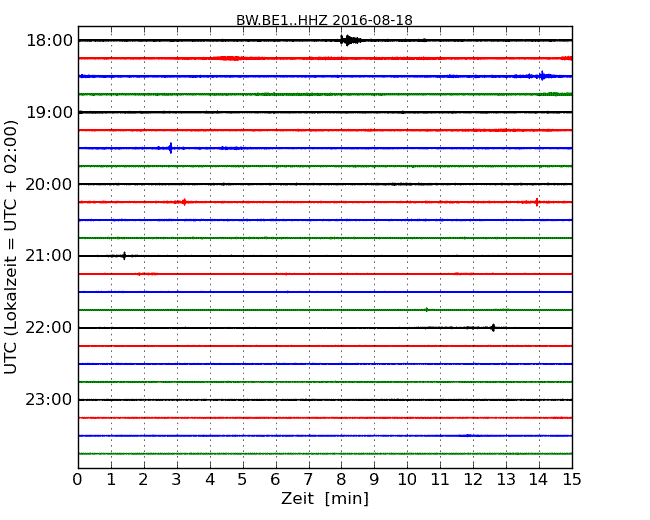Click the 3 tick label on x-axis
650x520 pixels.
(177, 480)
